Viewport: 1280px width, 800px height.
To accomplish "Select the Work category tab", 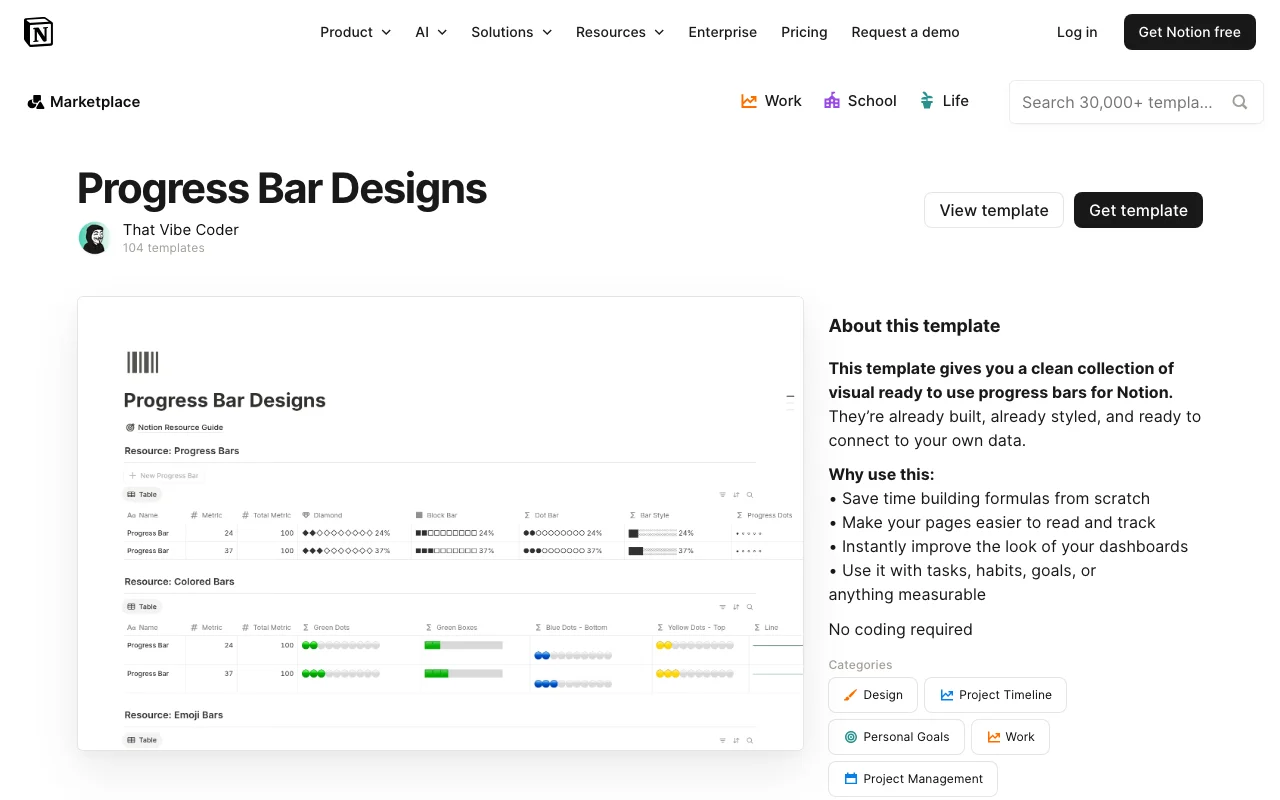I will point(771,101).
